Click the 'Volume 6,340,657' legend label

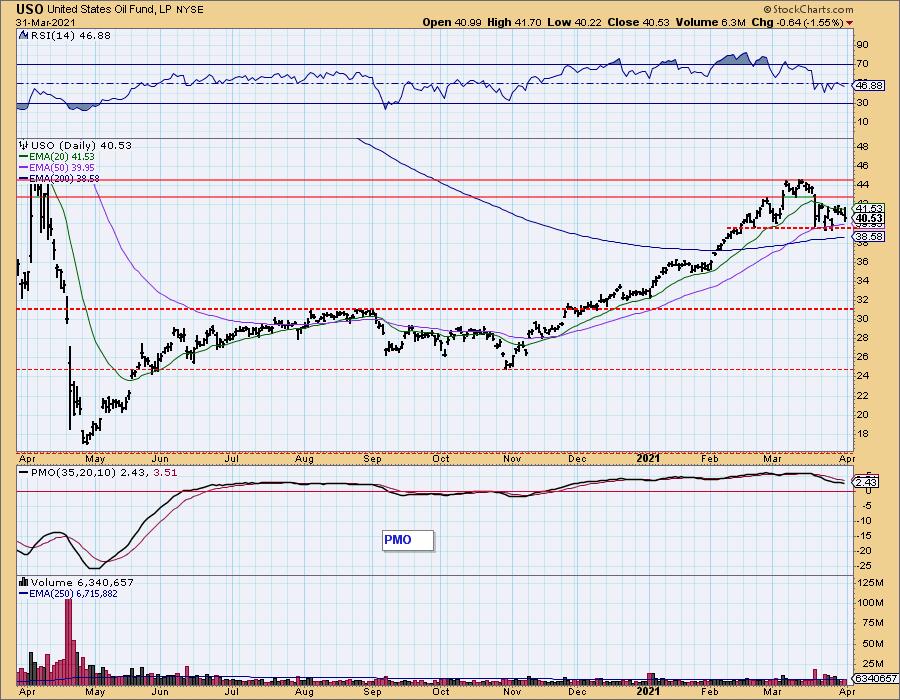82,582
